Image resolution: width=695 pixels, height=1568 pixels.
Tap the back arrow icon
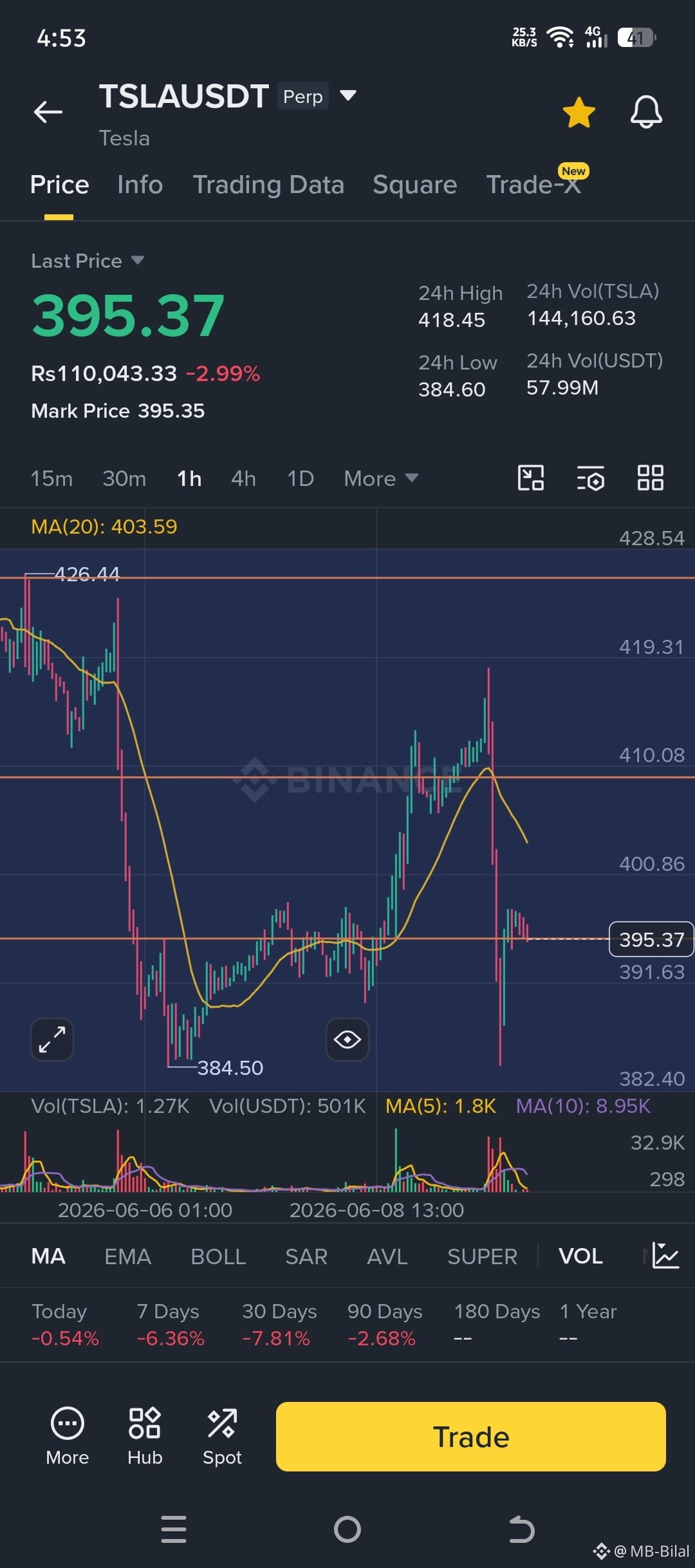[x=48, y=111]
